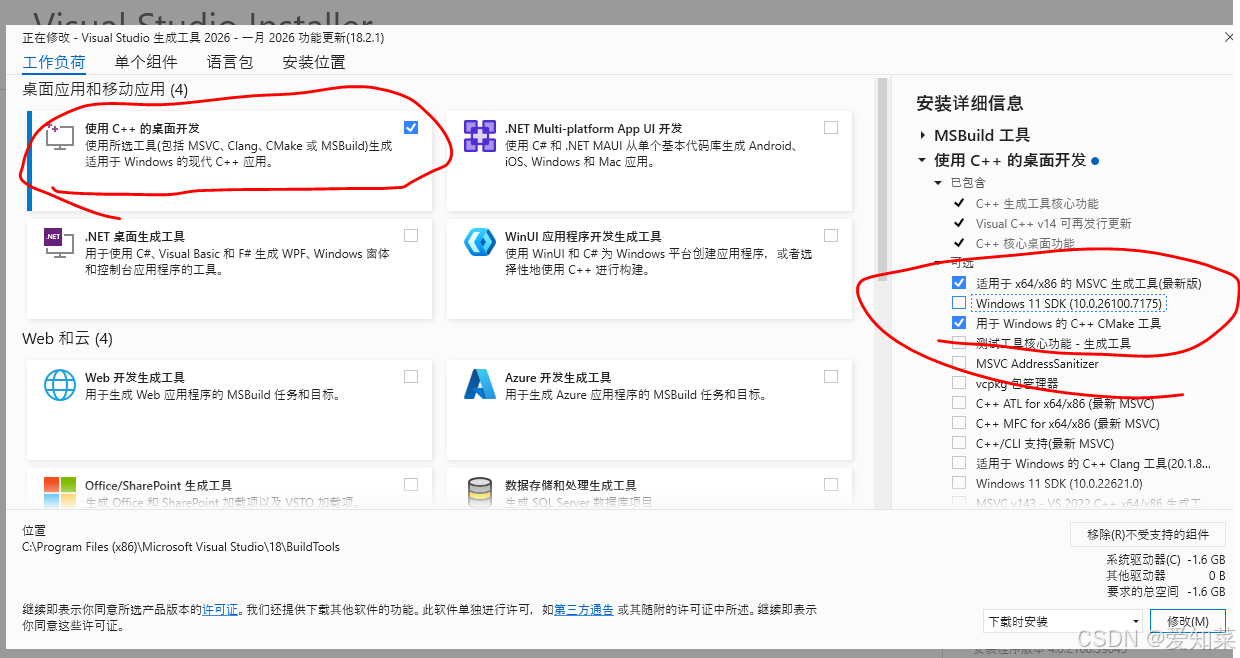Switch to the 工作负荷 tab
This screenshot has height=658, width=1240.
[x=54, y=62]
